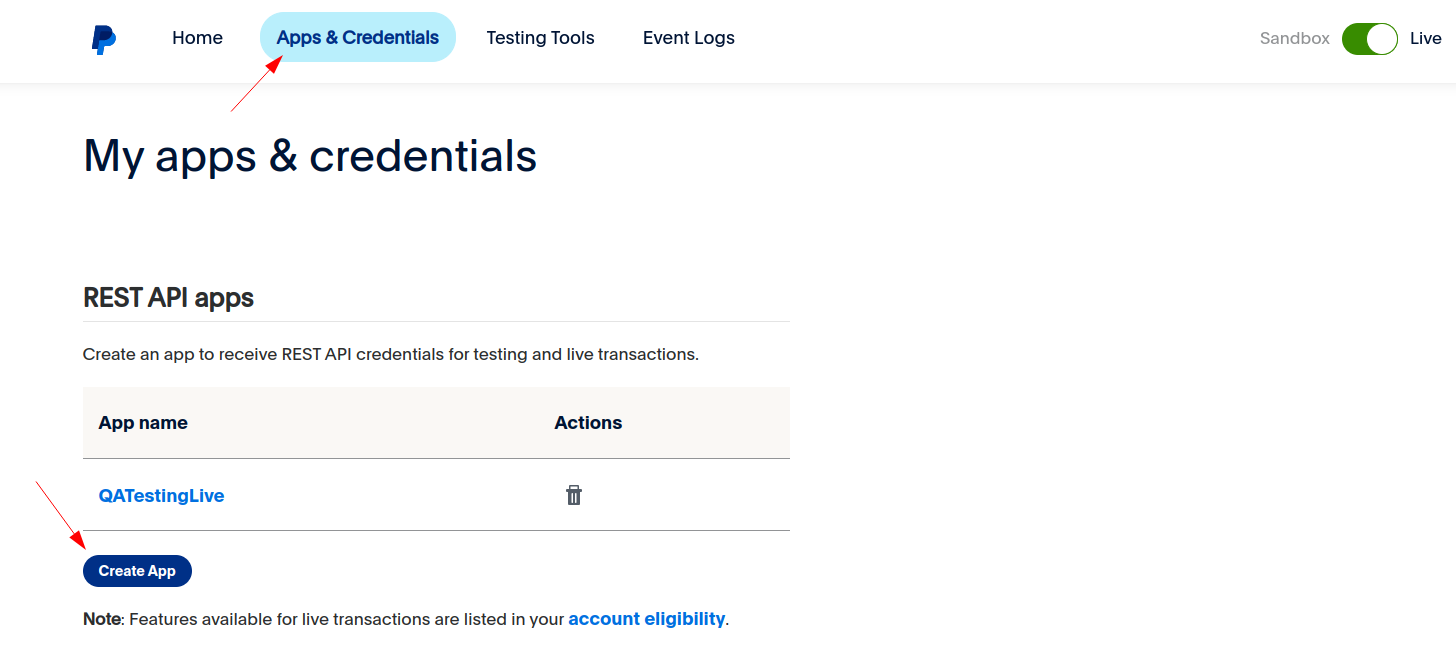Image resolution: width=1456 pixels, height=657 pixels.
Task: Click the bold Note label below Create App
Action: tap(102, 619)
